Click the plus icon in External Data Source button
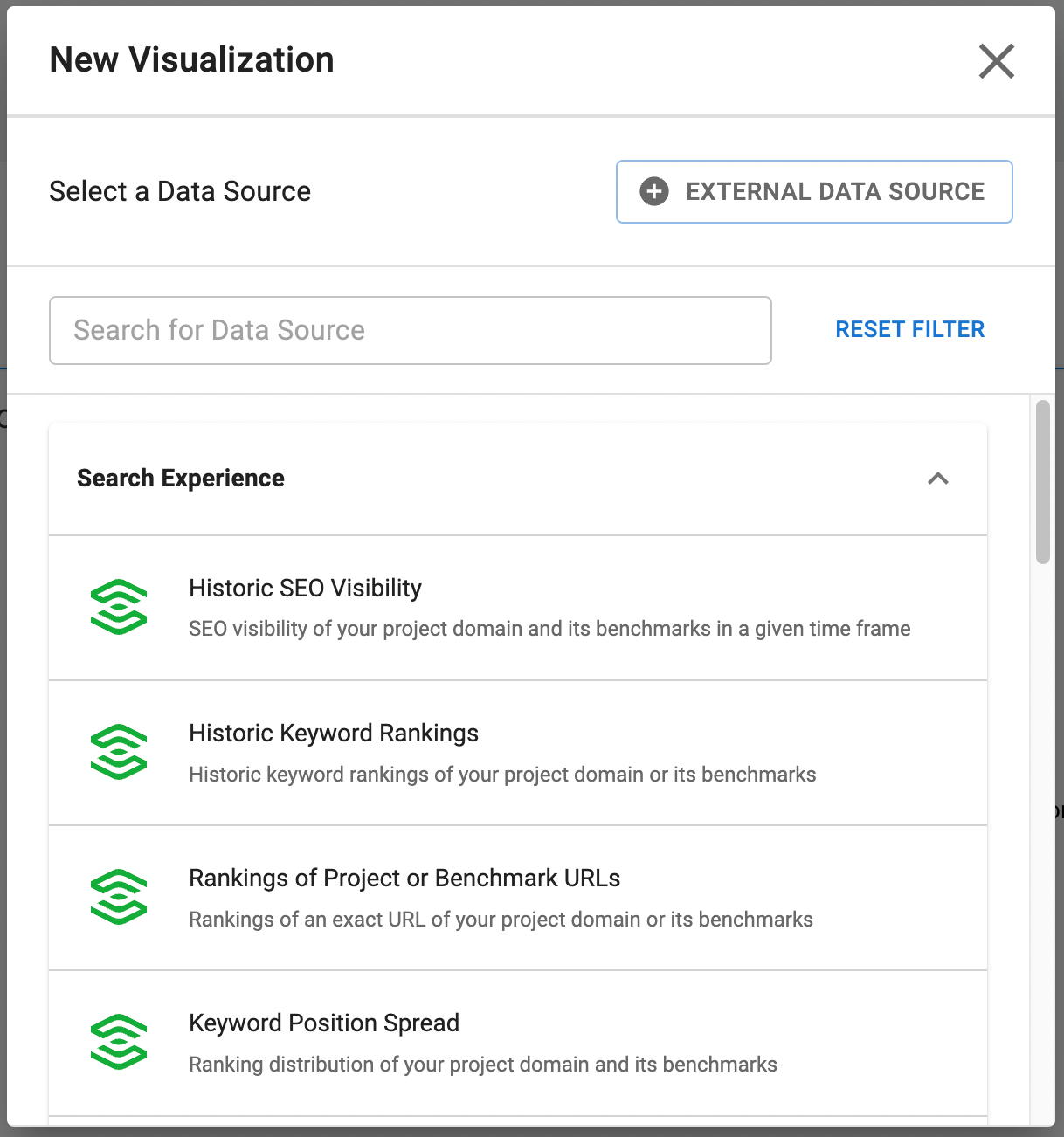Screen dimensions: 1064x1137 pos(654,191)
